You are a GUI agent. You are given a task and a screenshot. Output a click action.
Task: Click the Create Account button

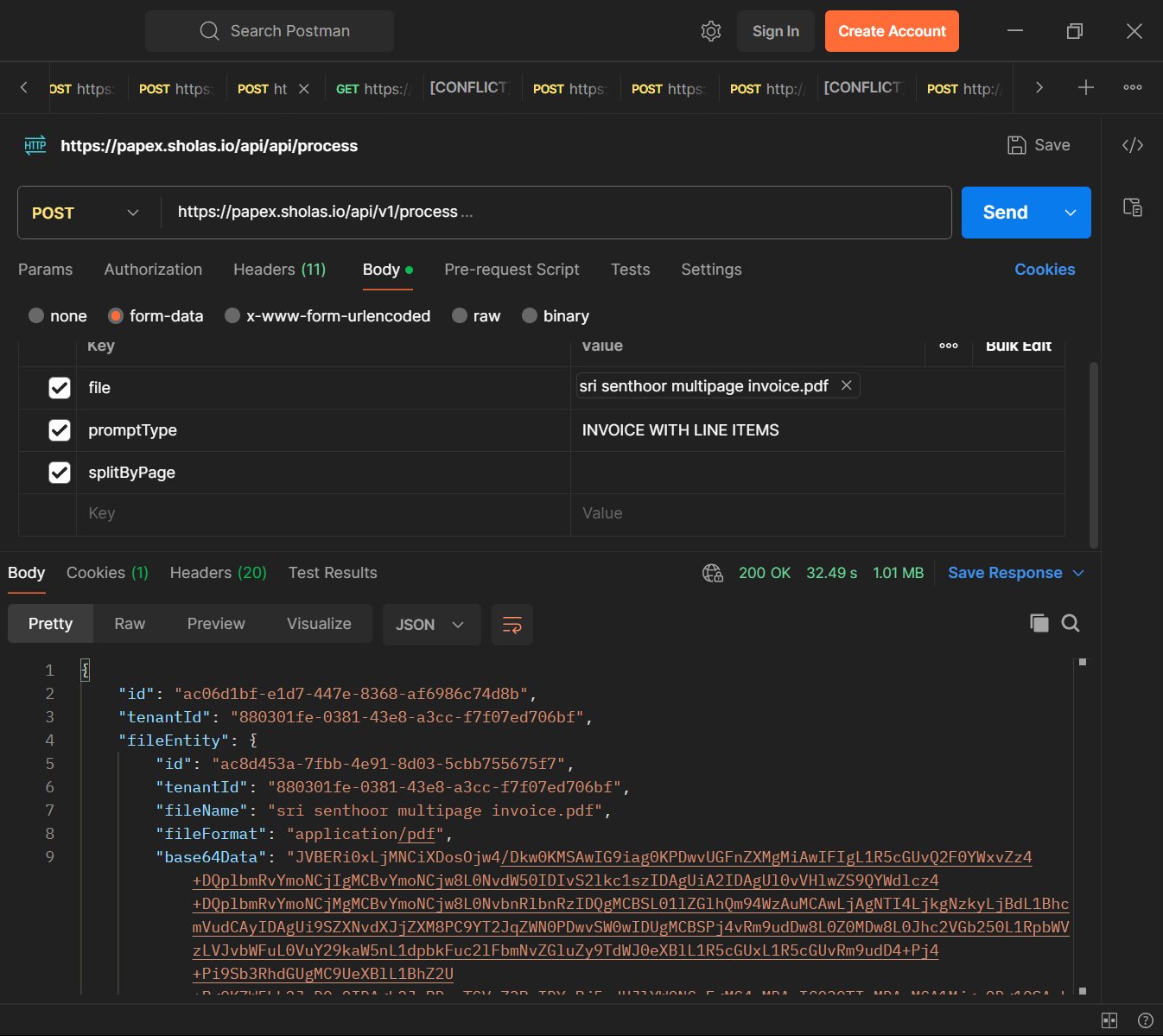pos(892,31)
